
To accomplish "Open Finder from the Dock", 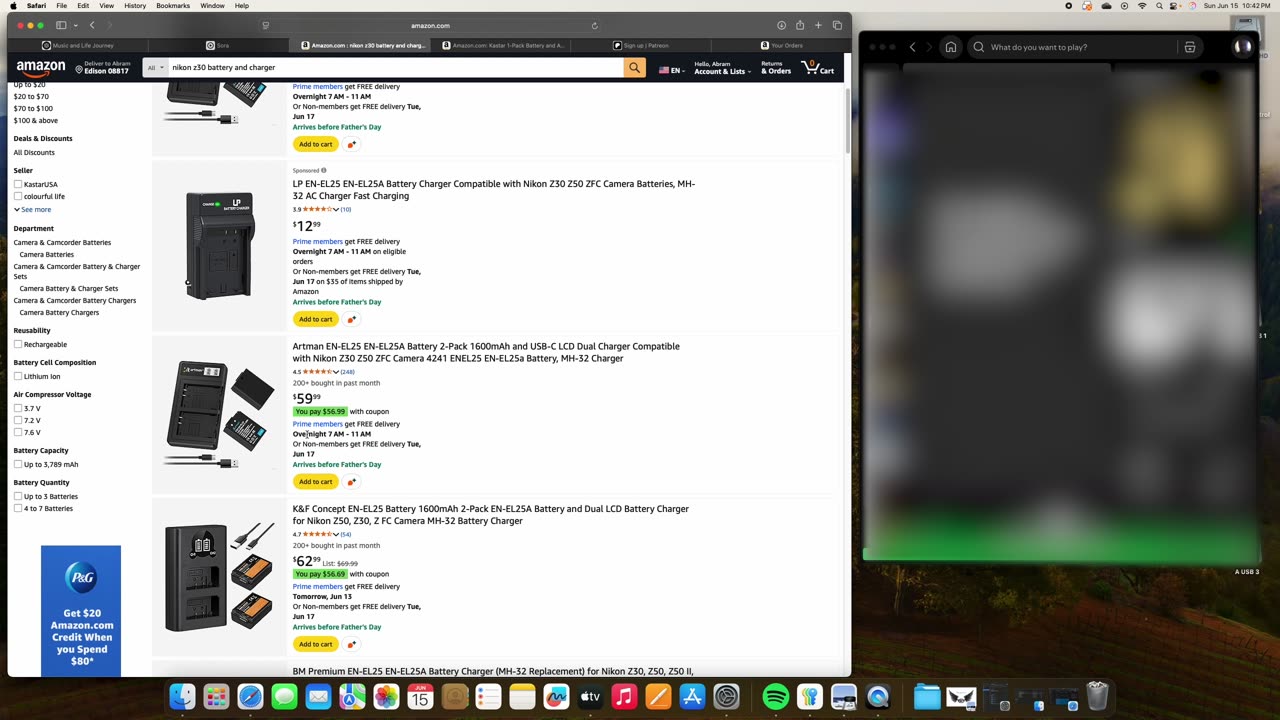I will tap(182, 696).
